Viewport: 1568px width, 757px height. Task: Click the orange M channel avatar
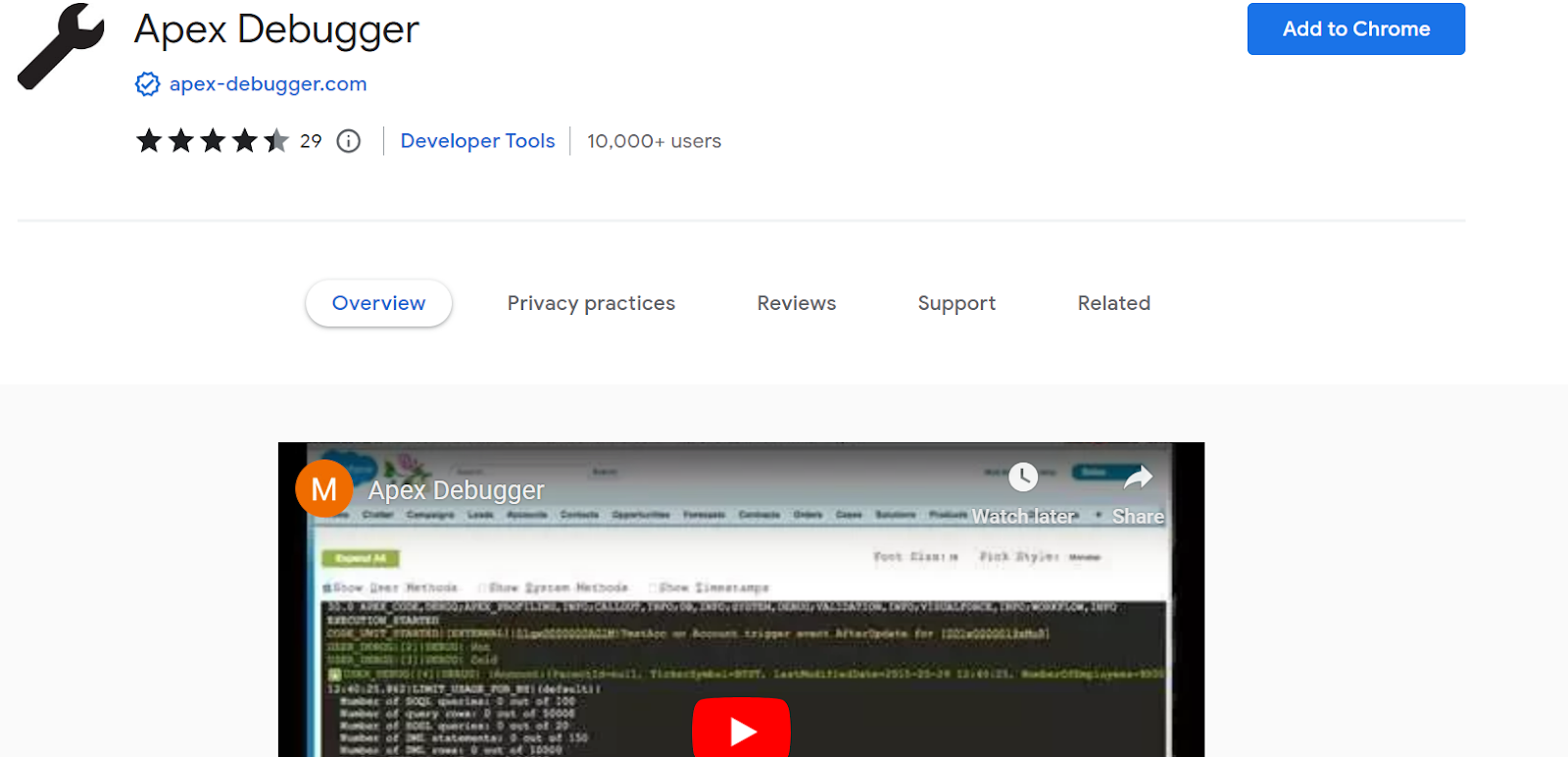pos(324,488)
